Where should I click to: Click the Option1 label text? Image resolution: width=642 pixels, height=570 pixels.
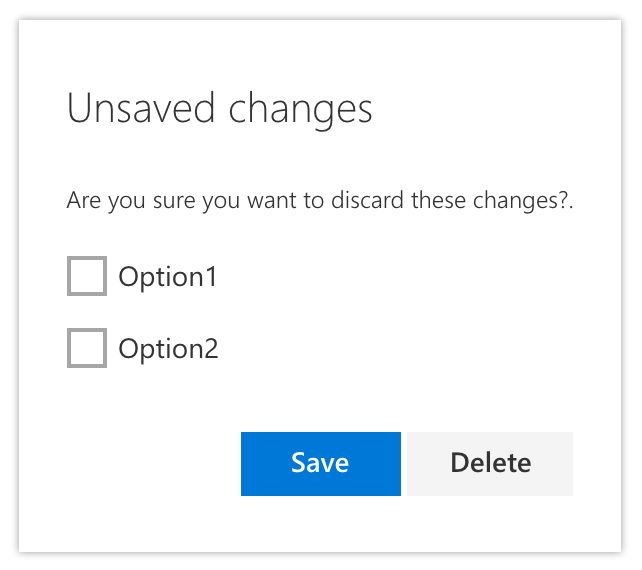168,277
